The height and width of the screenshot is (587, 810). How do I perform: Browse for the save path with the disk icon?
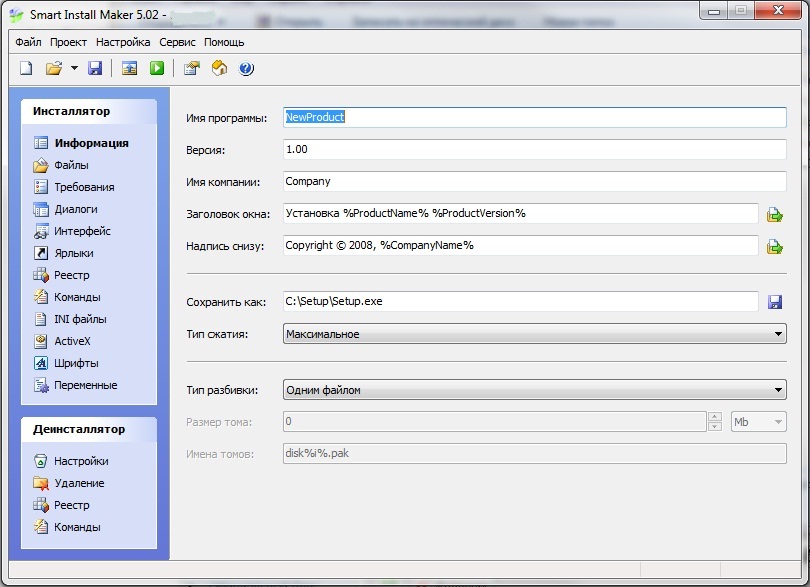[x=774, y=302]
